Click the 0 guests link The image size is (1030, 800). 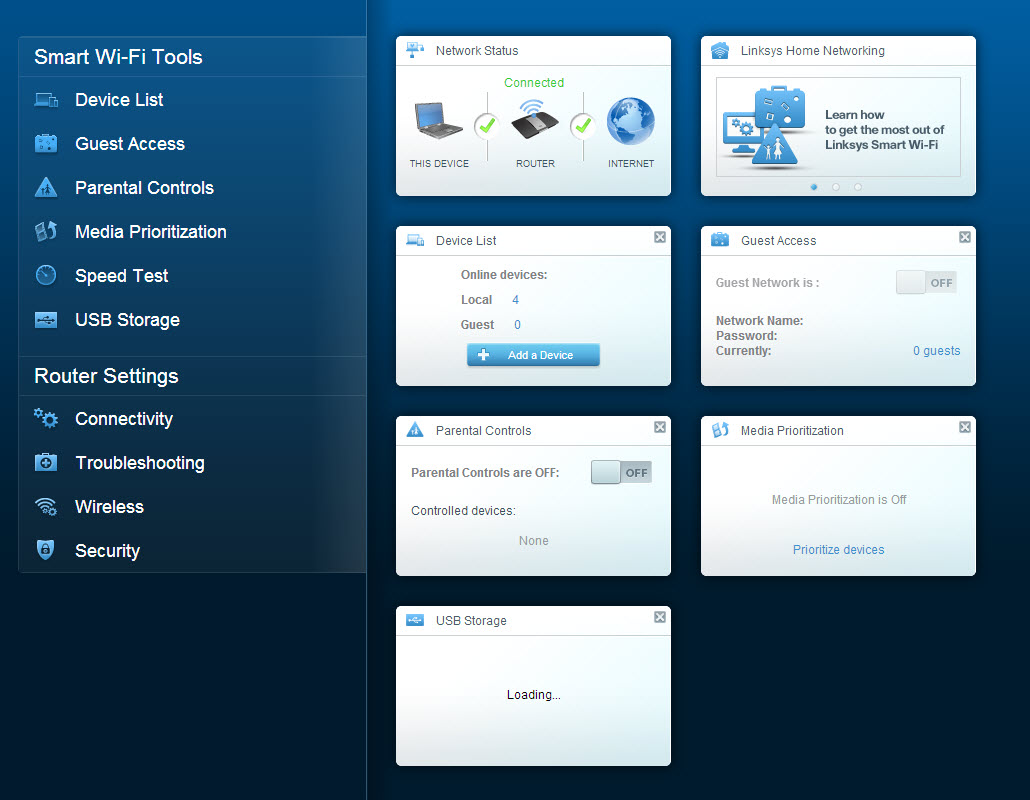pos(936,351)
